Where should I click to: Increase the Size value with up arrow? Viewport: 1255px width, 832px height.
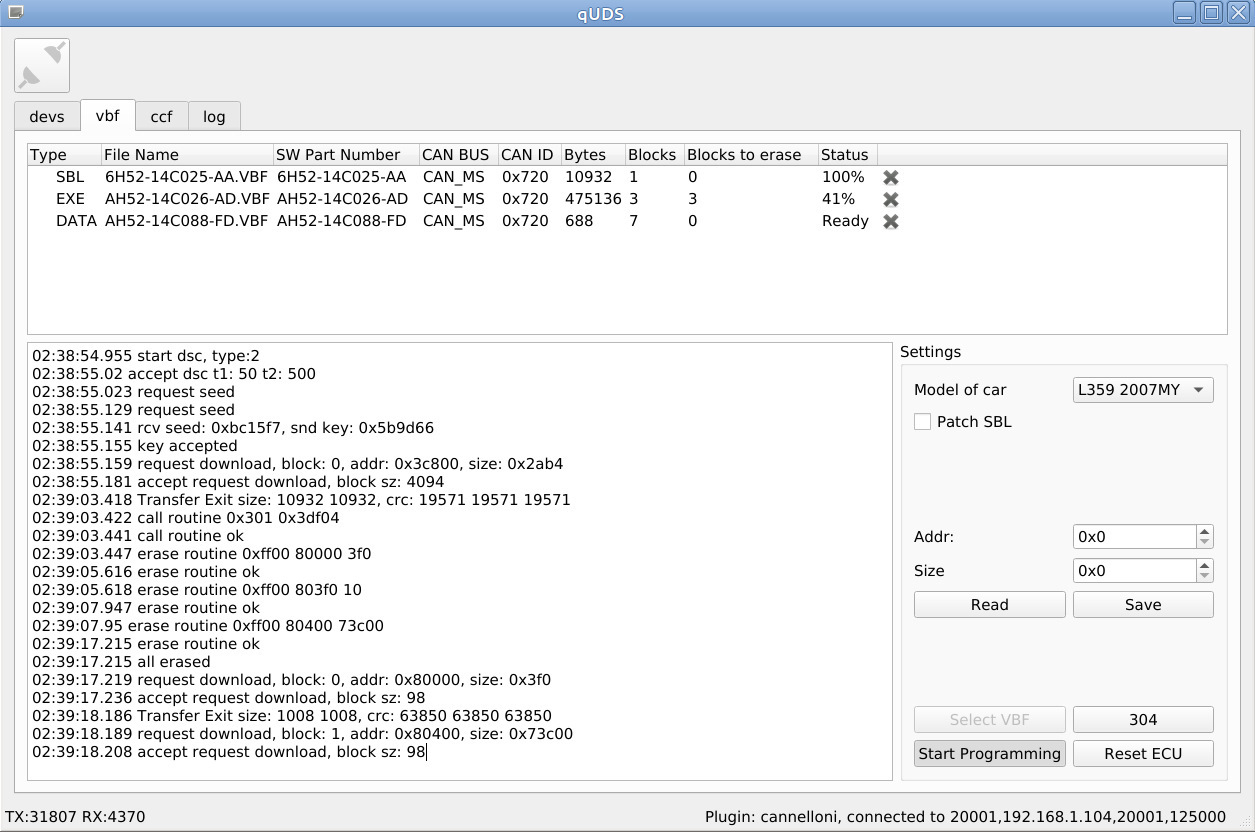point(1205,565)
